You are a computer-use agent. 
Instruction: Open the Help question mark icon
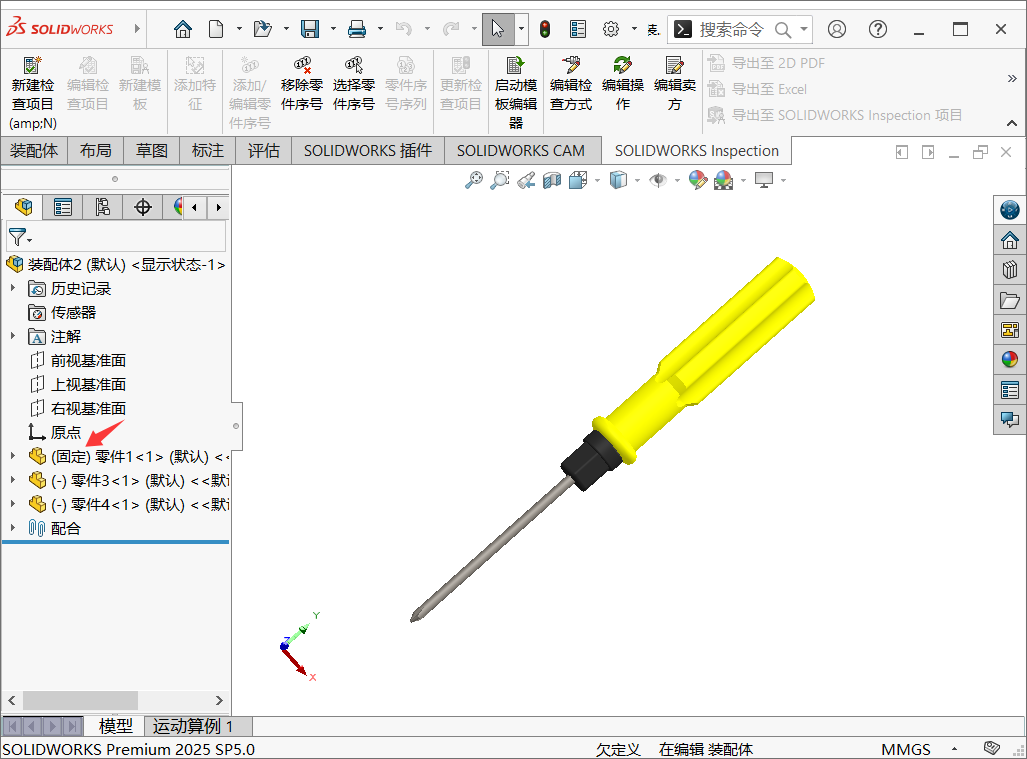pos(878,29)
